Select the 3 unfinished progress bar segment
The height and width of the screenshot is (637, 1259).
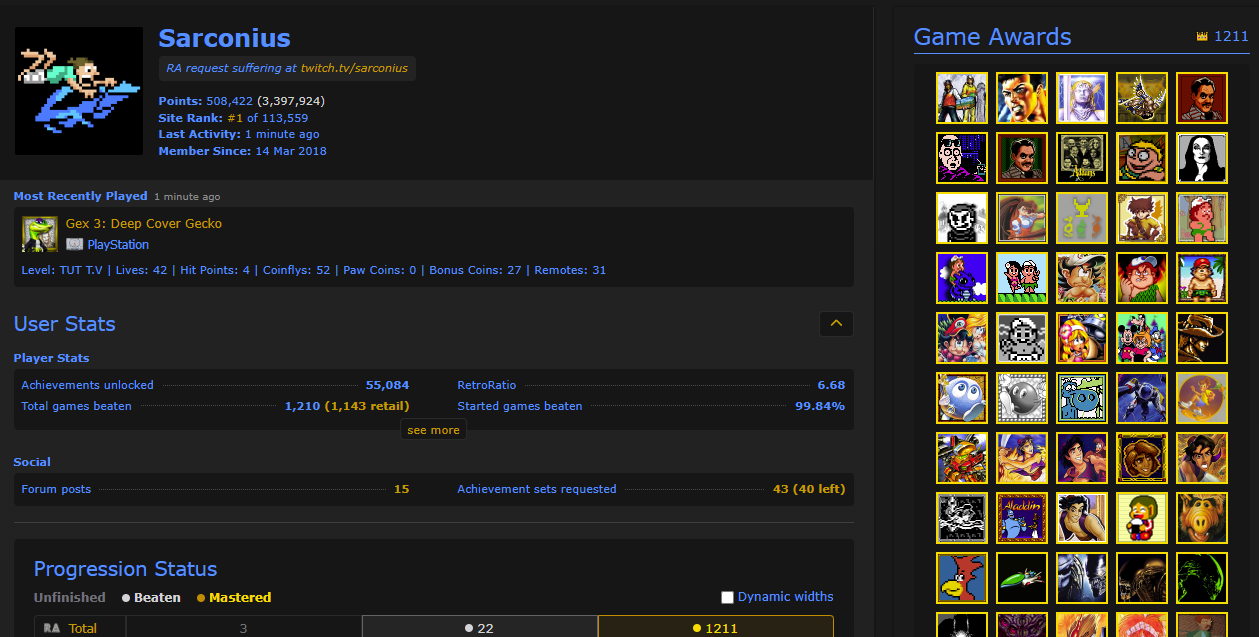(243, 628)
